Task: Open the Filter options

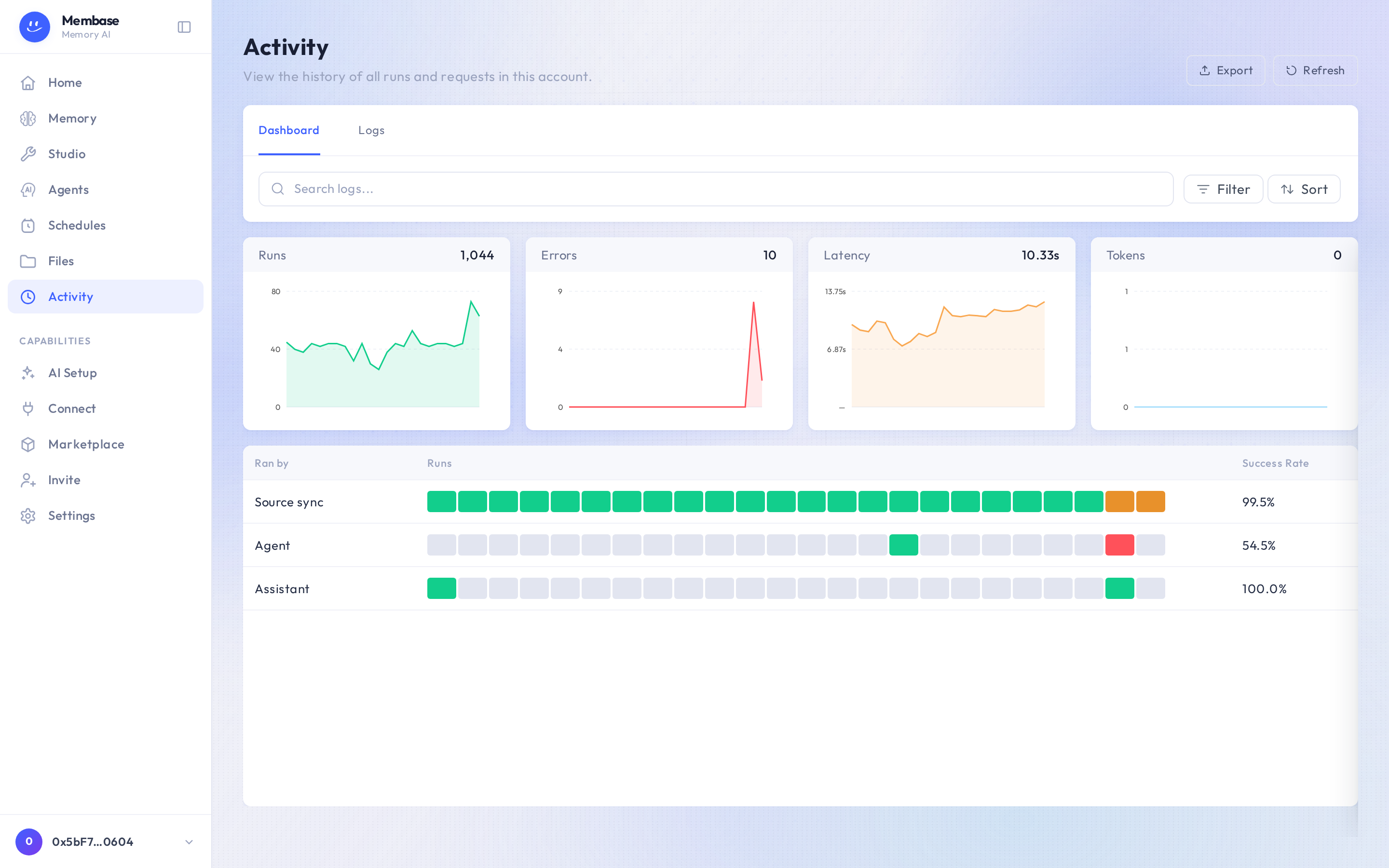Action: click(x=1223, y=189)
